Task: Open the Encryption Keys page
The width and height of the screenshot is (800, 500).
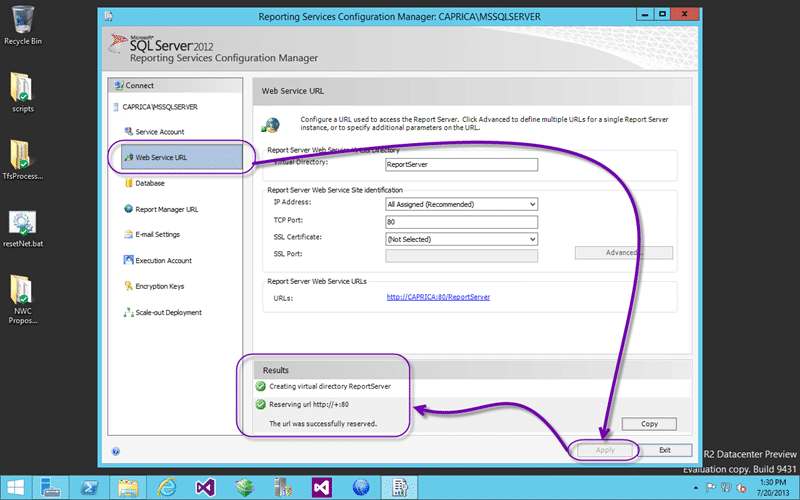Action: click(x=159, y=286)
